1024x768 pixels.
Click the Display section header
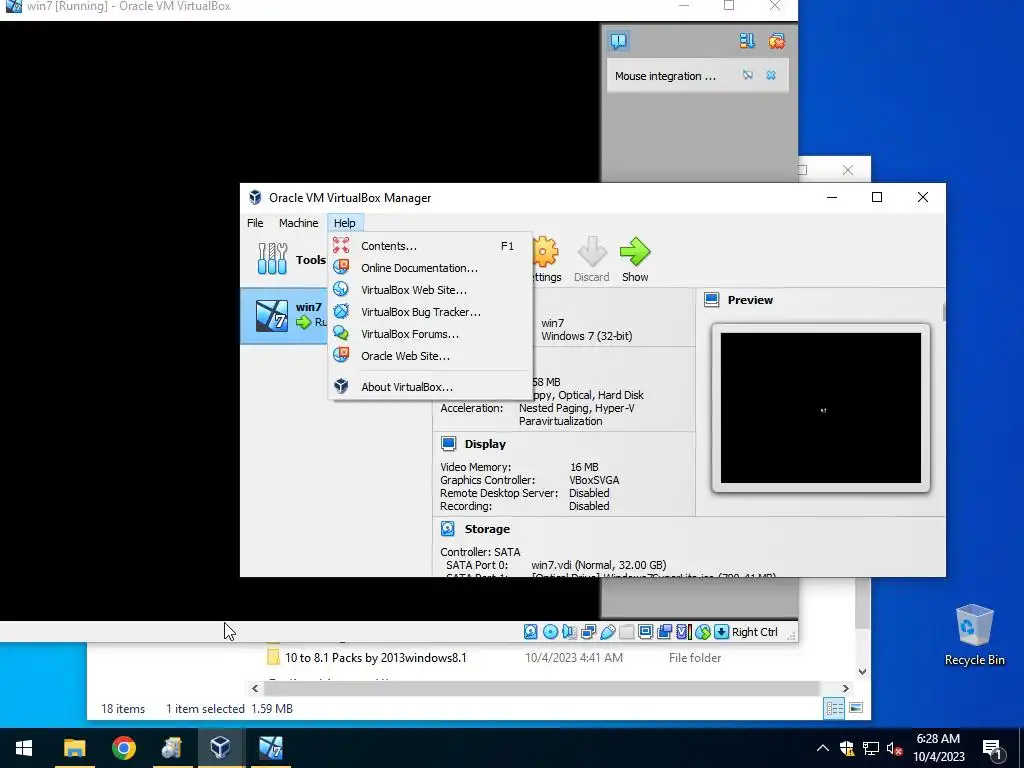pos(485,444)
